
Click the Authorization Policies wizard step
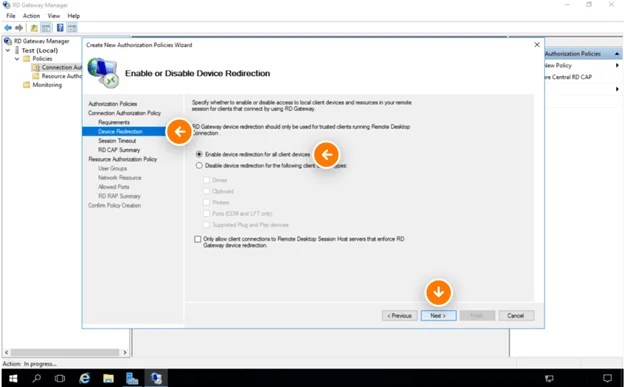tap(113, 104)
